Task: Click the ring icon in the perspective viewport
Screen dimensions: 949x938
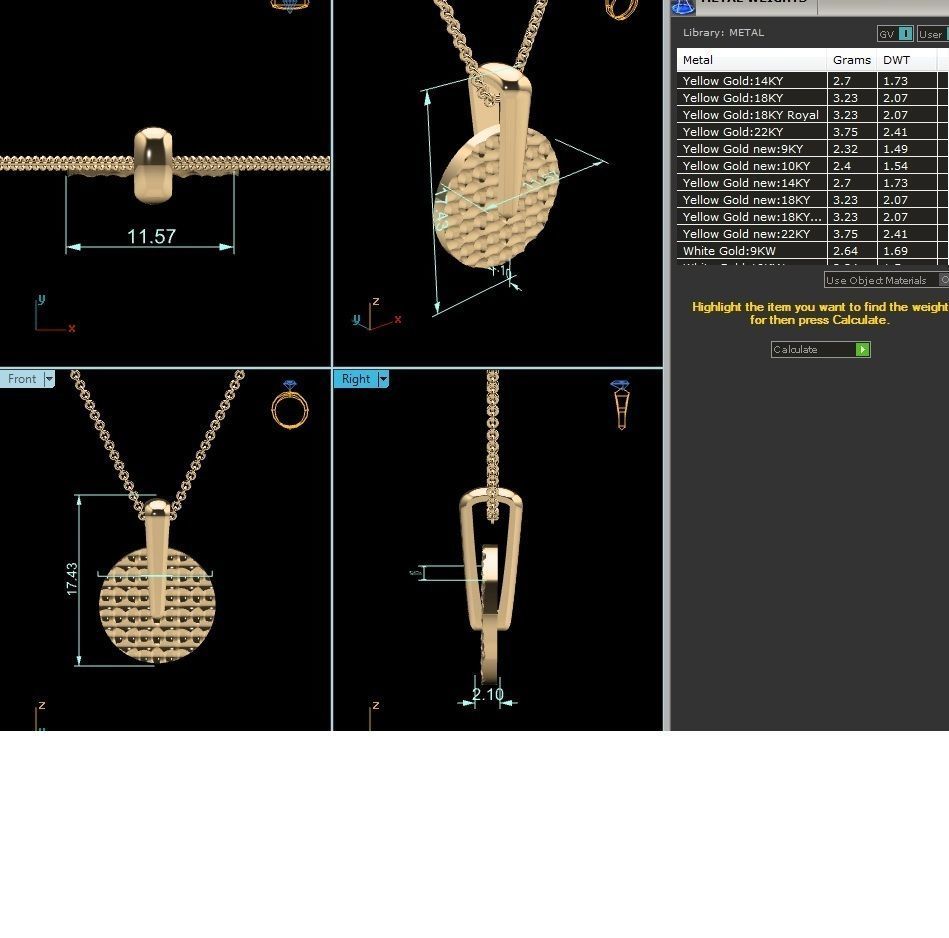Action: 622,8
